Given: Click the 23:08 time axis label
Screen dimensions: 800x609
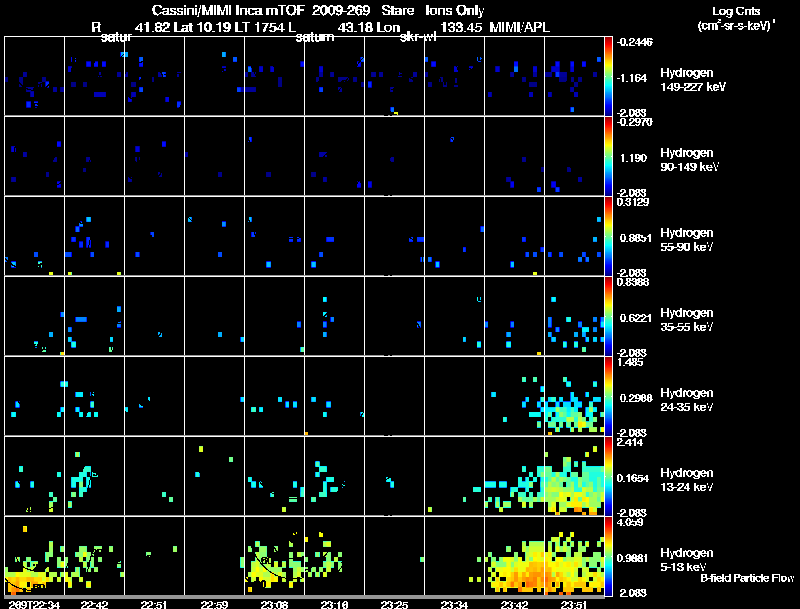Looking at the screenshot, I should (274, 604).
